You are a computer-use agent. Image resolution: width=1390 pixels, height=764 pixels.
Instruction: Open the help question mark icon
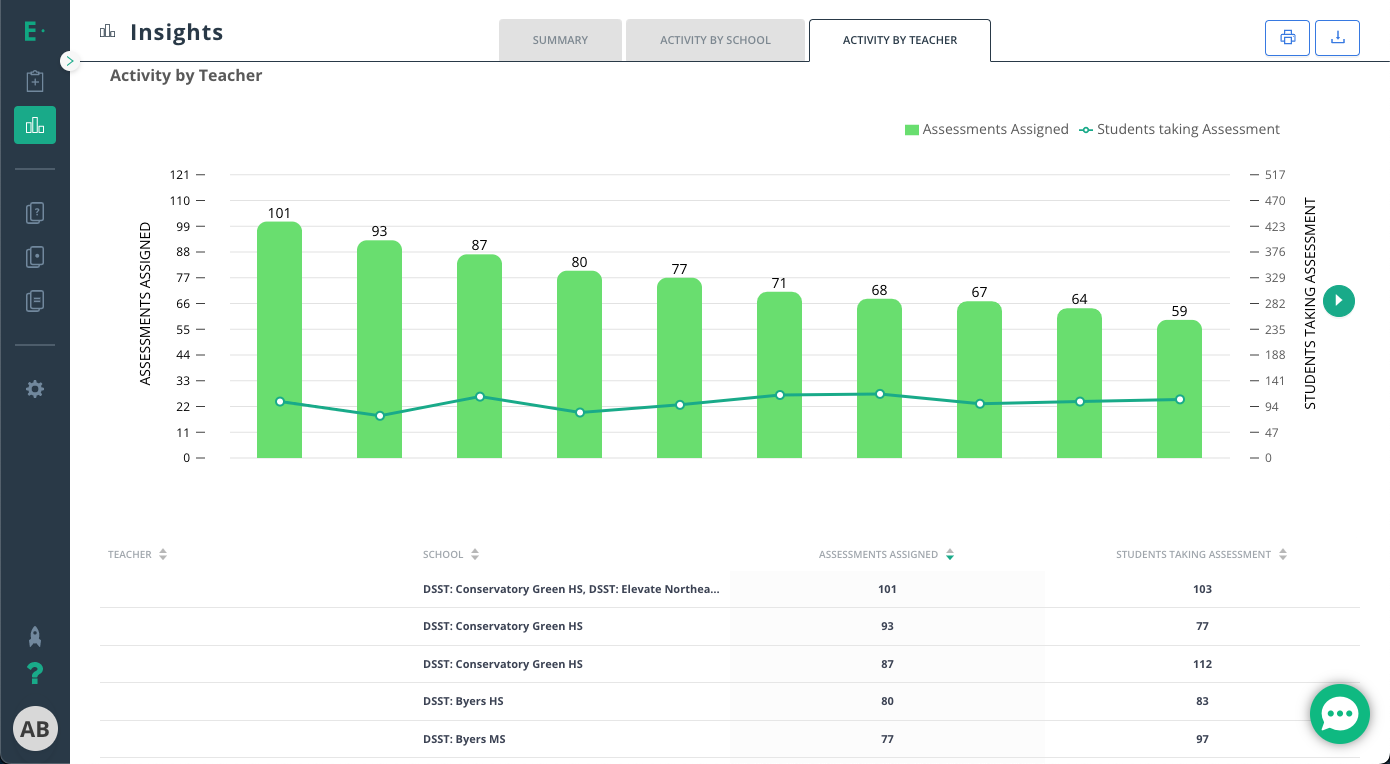pyautogui.click(x=35, y=674)
